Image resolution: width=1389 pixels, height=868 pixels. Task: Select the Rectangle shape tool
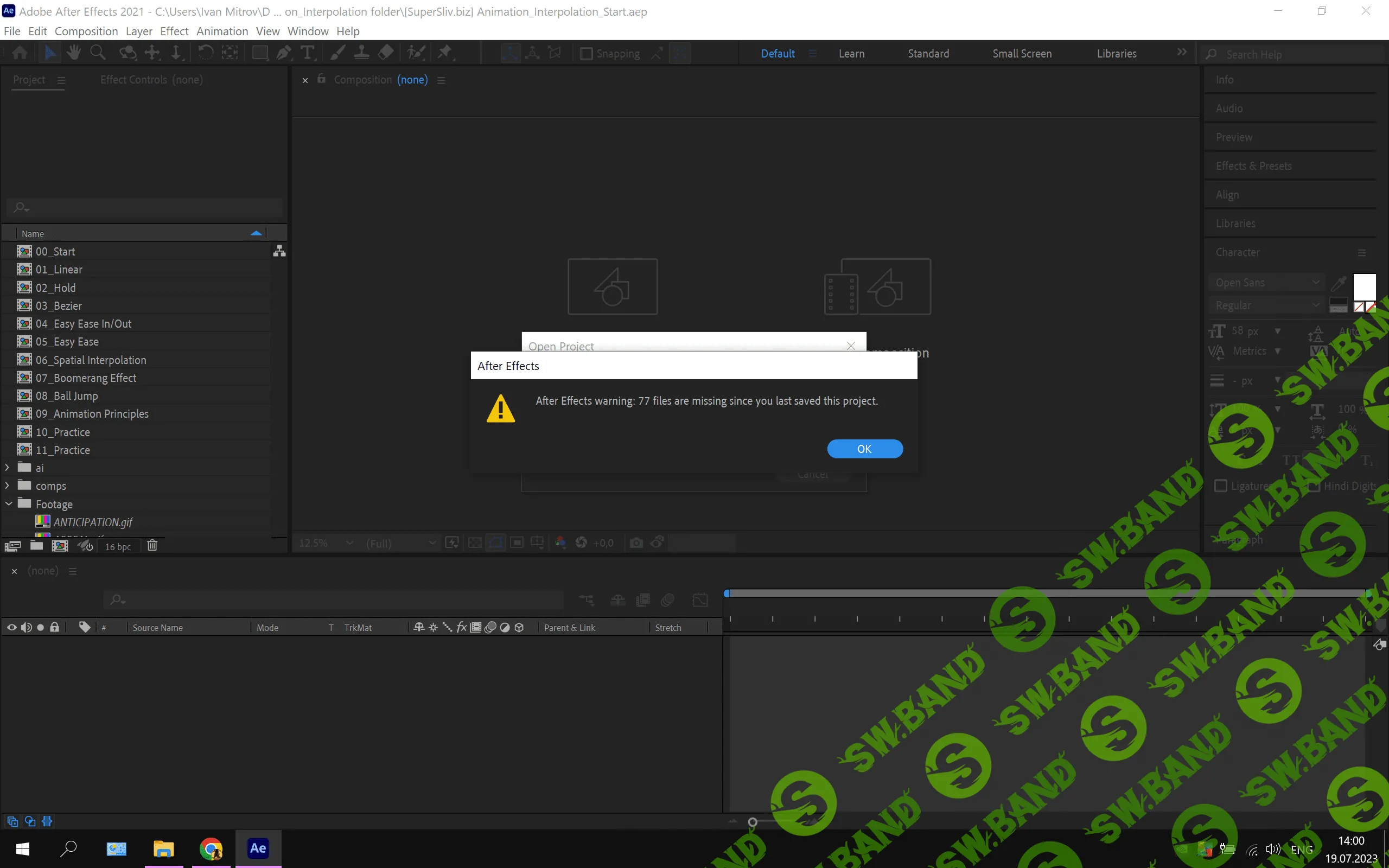(260, 53)
